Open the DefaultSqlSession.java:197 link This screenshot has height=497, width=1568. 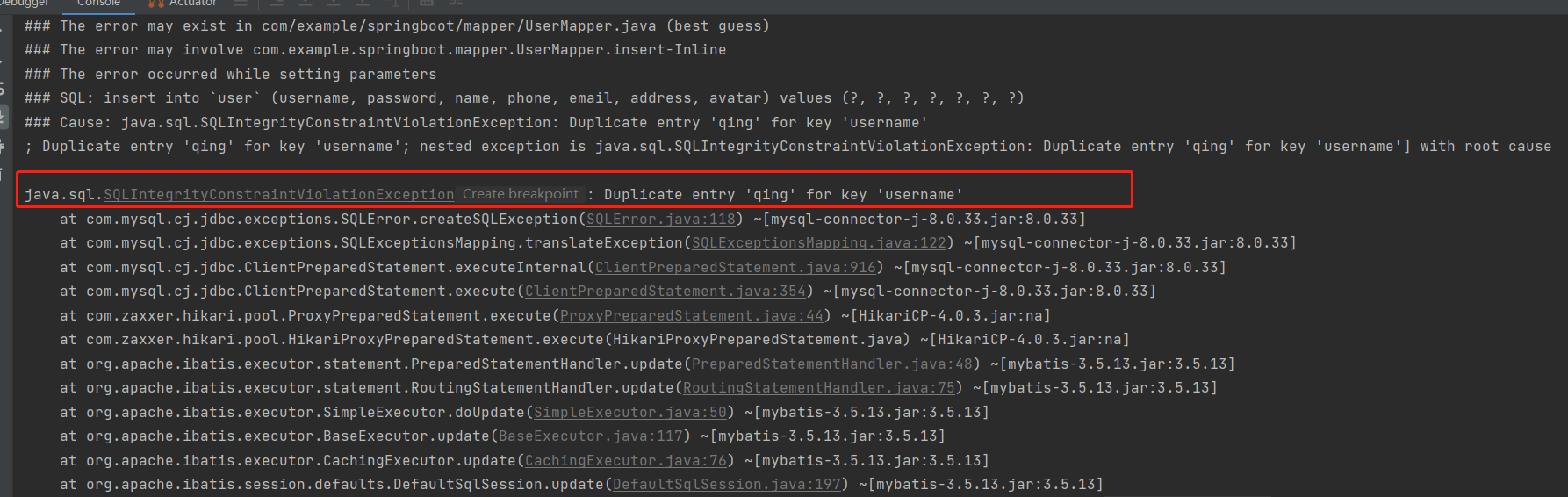click(726, 485)
